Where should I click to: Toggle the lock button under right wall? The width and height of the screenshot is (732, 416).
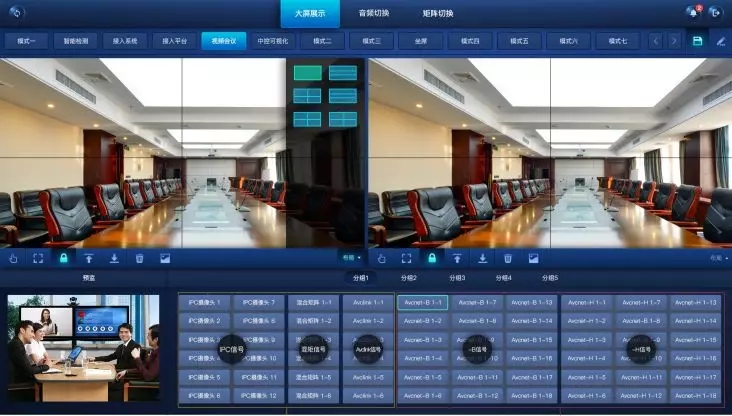coord(432,258)
